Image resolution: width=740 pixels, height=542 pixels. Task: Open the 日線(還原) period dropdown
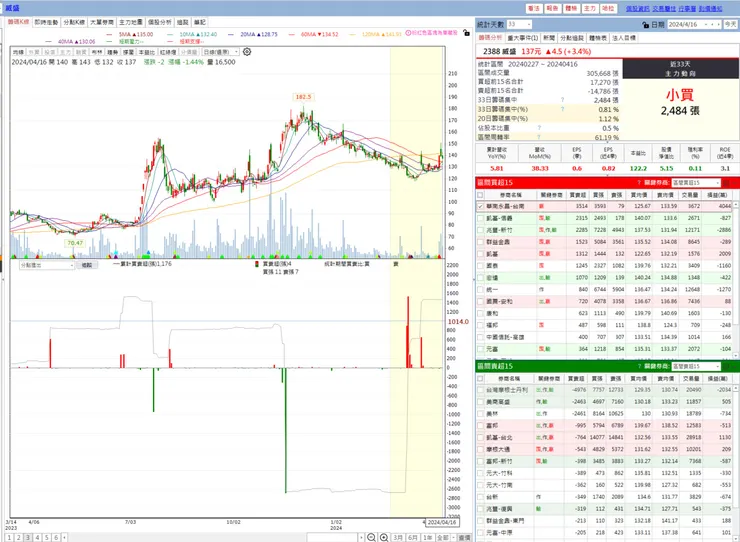click(221, 52)
